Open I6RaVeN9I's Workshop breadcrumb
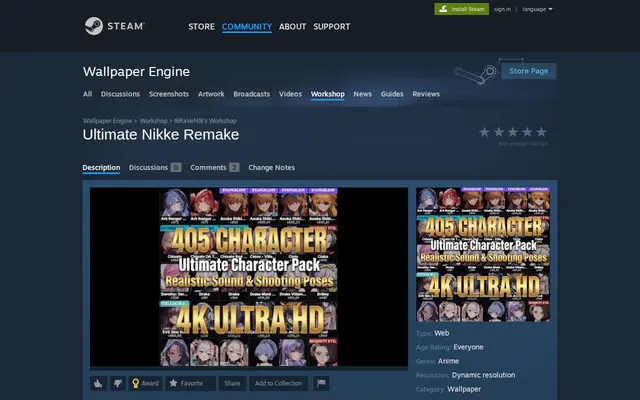The image size is (640, 400). point(205,121)
